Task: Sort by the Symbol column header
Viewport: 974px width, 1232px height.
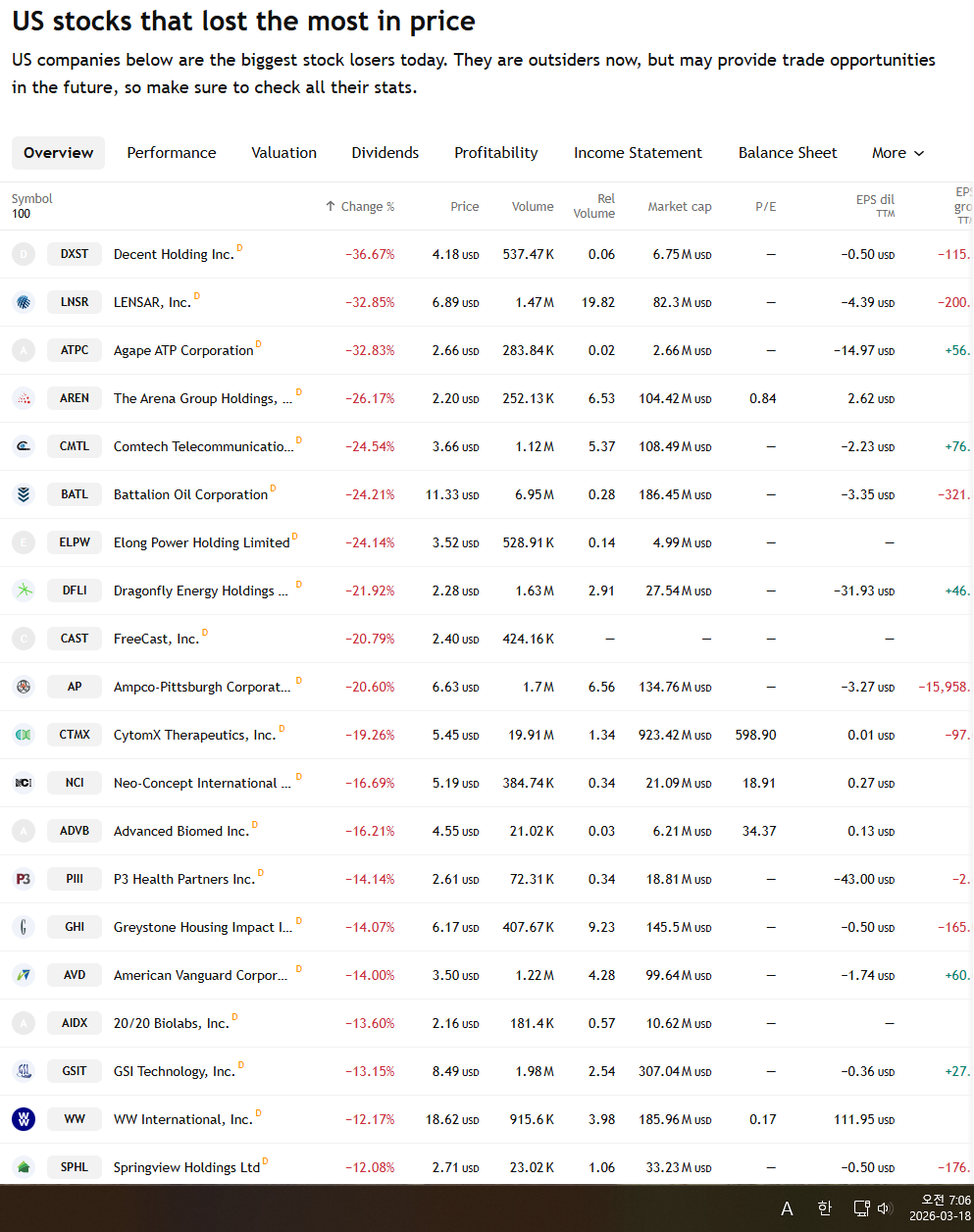Action: (x=32, y=199)
